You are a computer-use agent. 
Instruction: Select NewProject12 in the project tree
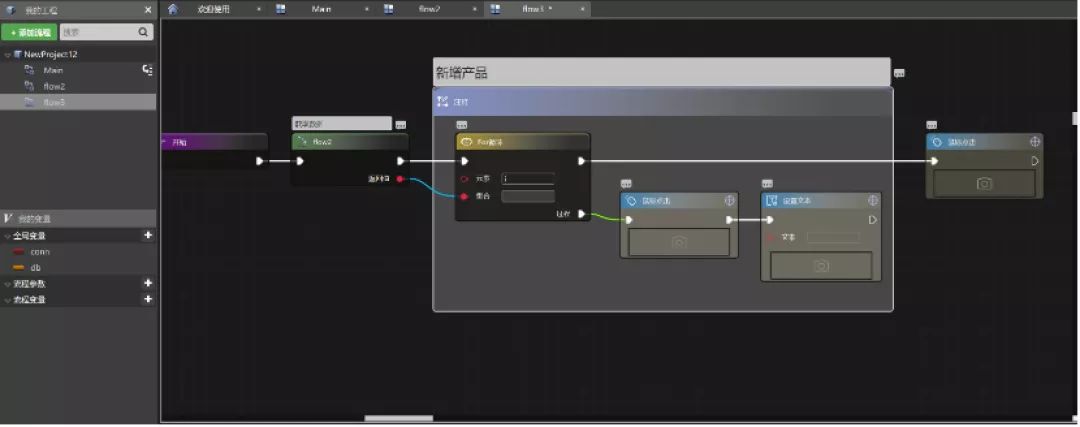pos(50,54)
